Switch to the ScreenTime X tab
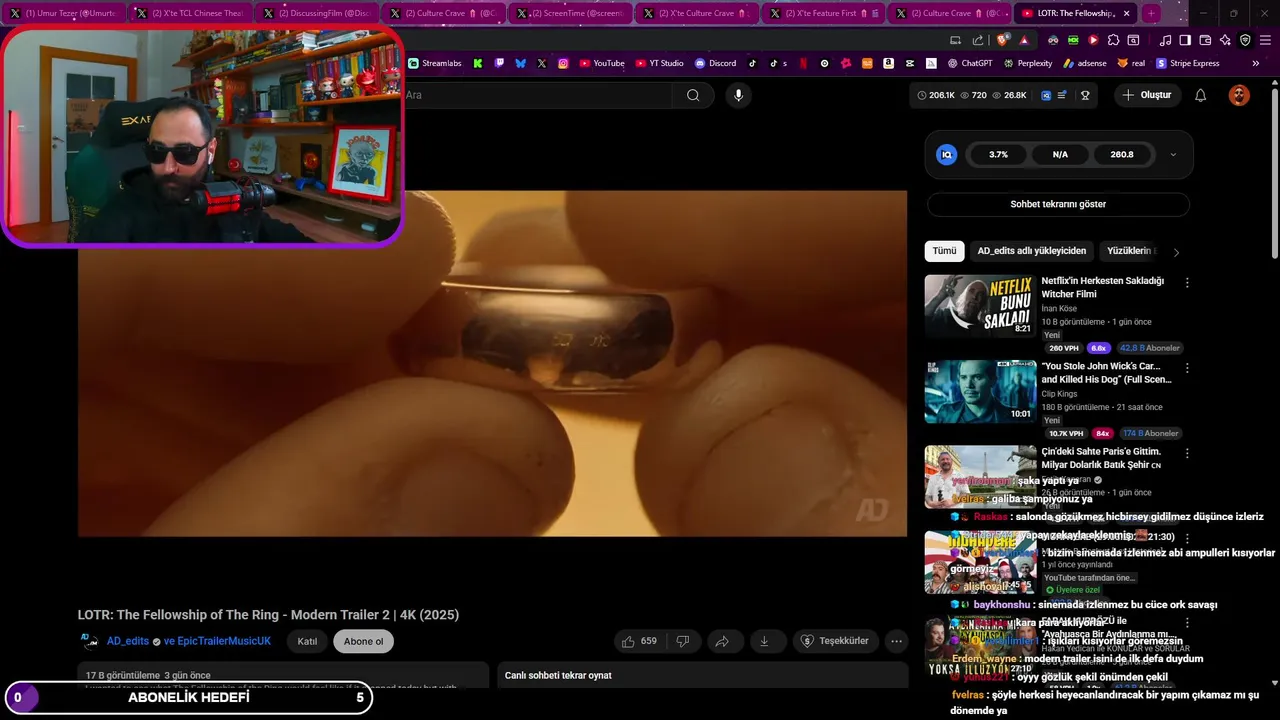Viewport: 1280px width, 720px height. tap(571, 13)
